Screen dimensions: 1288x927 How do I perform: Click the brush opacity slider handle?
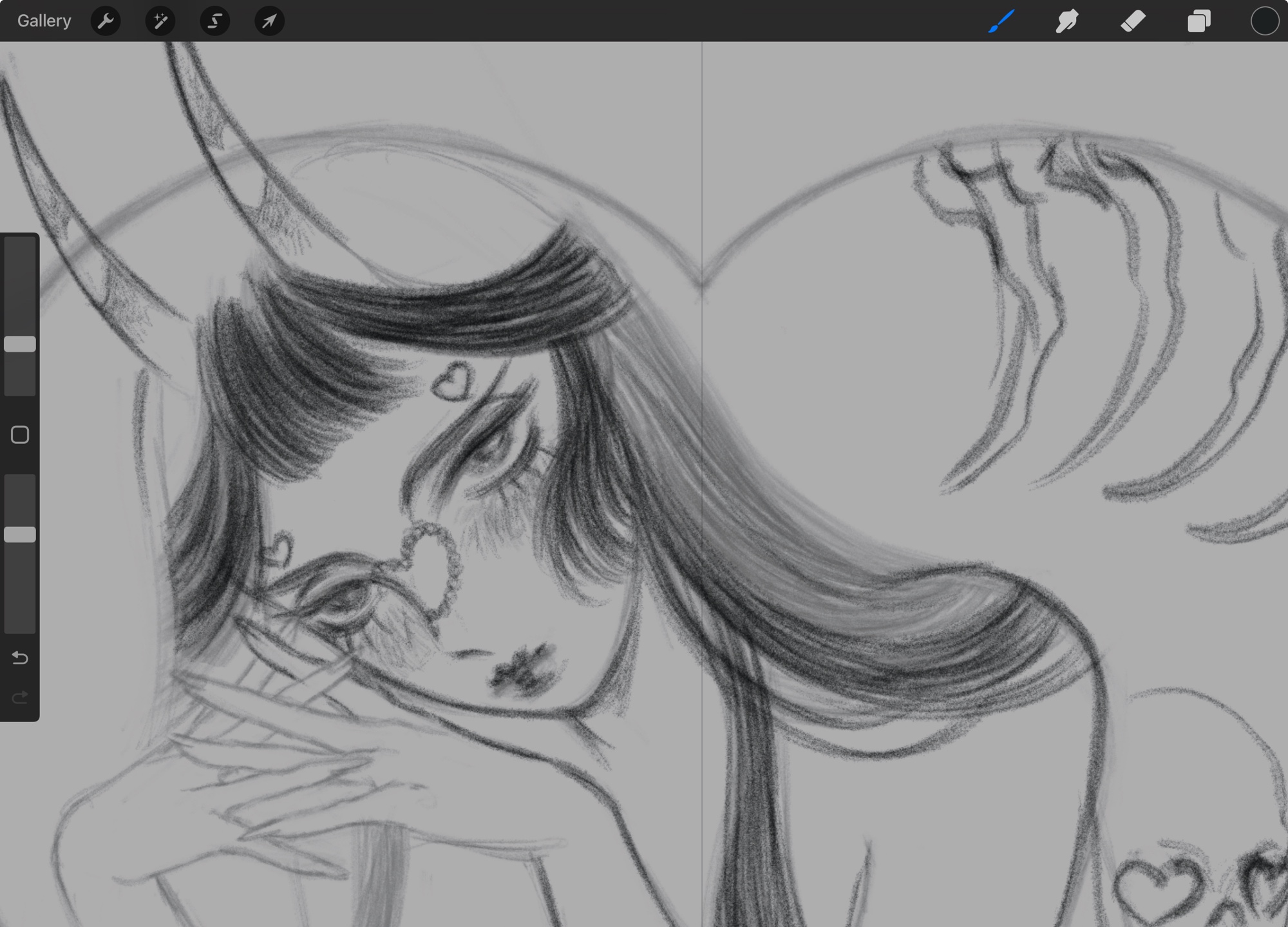[x=20, y=534]
